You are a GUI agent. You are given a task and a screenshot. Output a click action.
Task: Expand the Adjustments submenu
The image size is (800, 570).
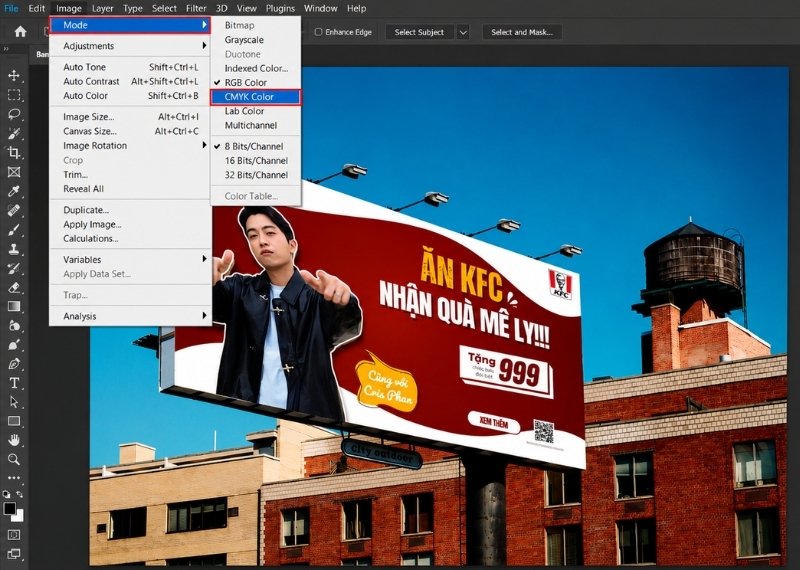point(130,46)
